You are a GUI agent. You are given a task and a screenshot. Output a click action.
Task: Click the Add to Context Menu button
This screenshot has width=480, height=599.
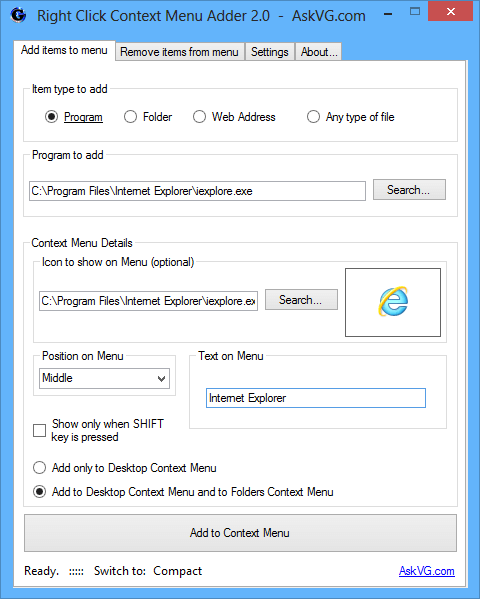click(x=240, y=533)
